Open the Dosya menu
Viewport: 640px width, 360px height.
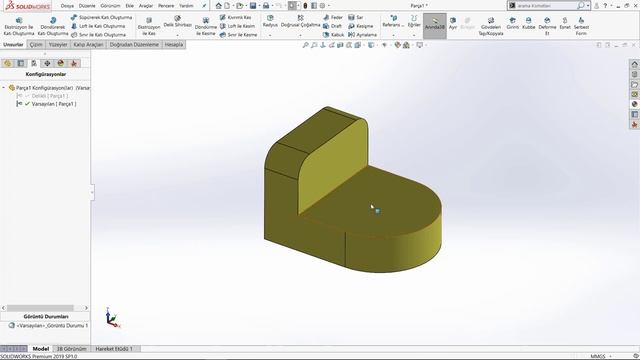(67, 6)
